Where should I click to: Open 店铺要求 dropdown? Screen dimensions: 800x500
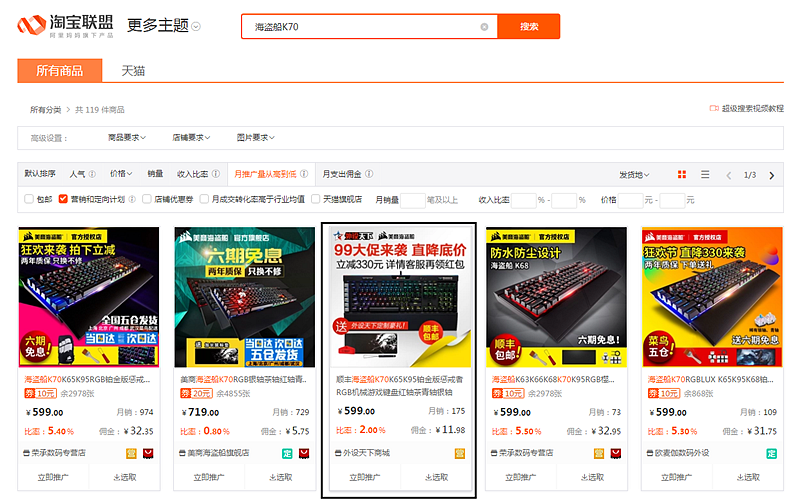[191, 137]
